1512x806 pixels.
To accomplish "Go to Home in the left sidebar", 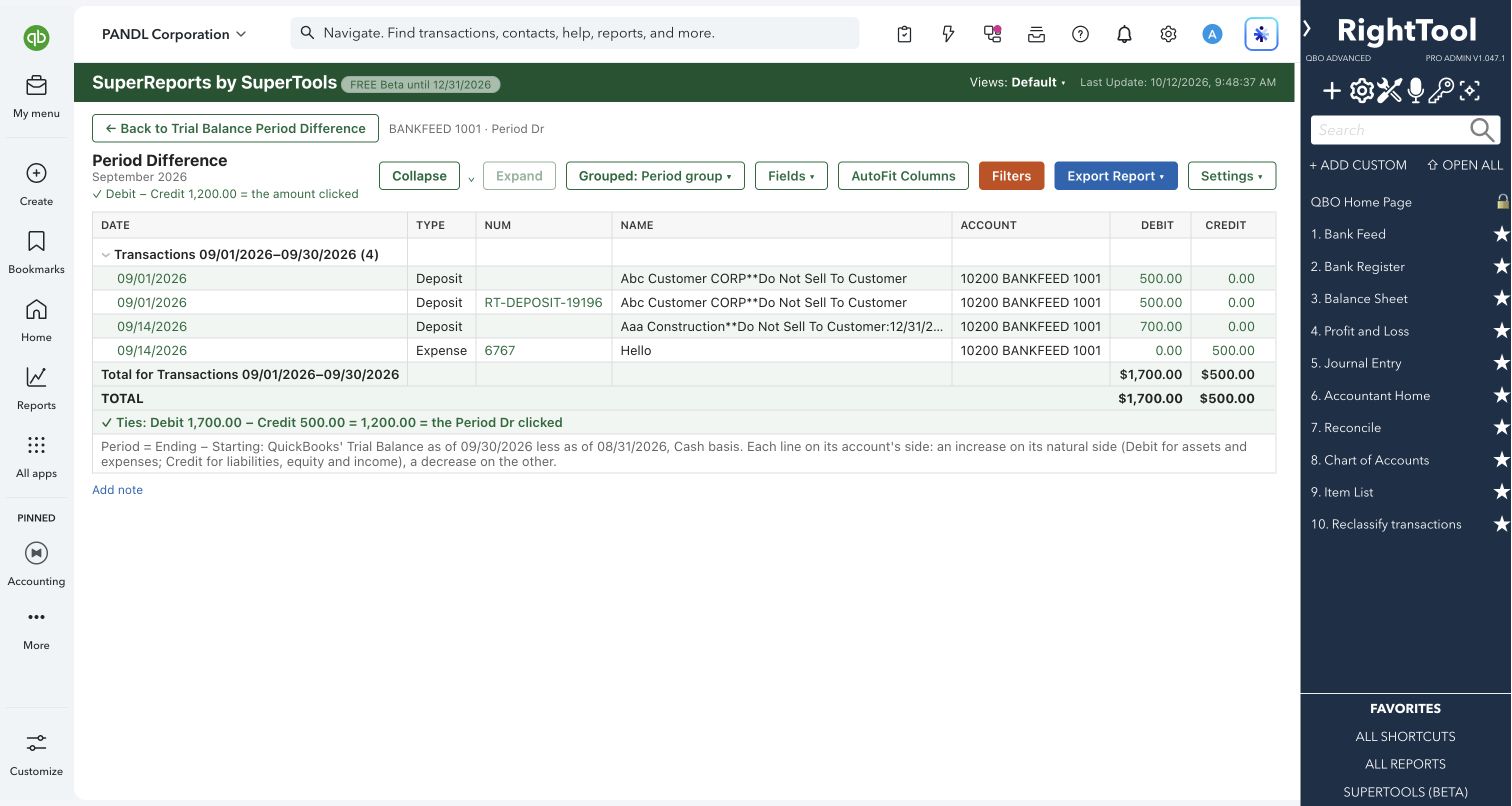I will 36,309.
